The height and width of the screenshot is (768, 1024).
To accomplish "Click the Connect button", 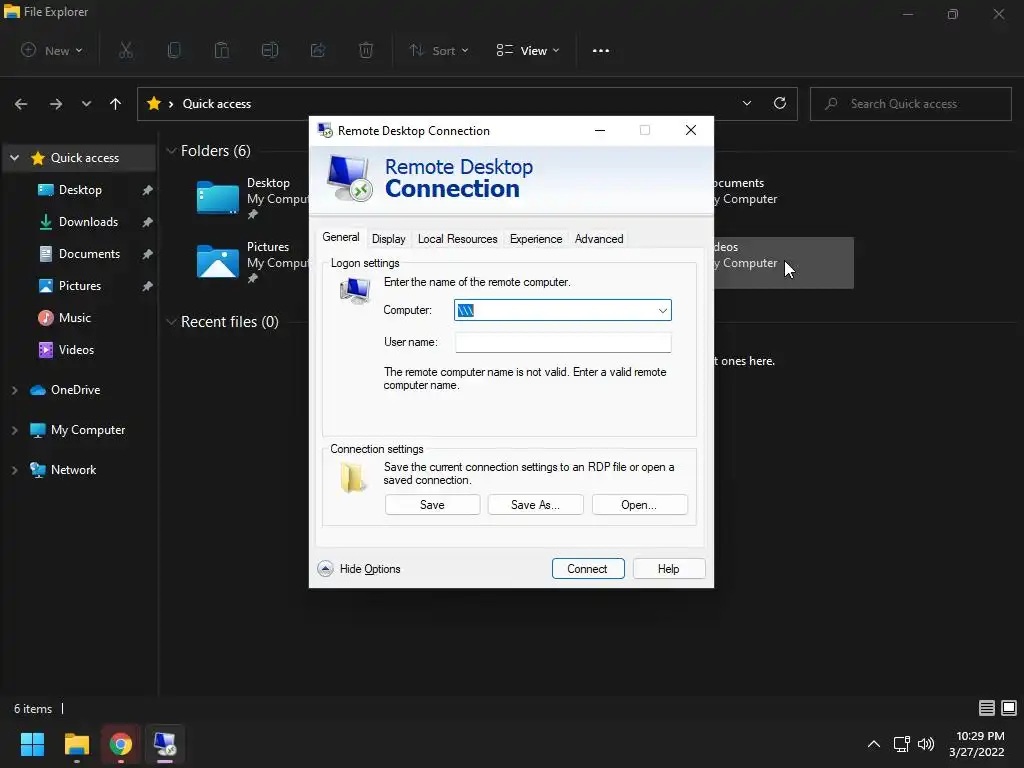I will coord(588,569).
